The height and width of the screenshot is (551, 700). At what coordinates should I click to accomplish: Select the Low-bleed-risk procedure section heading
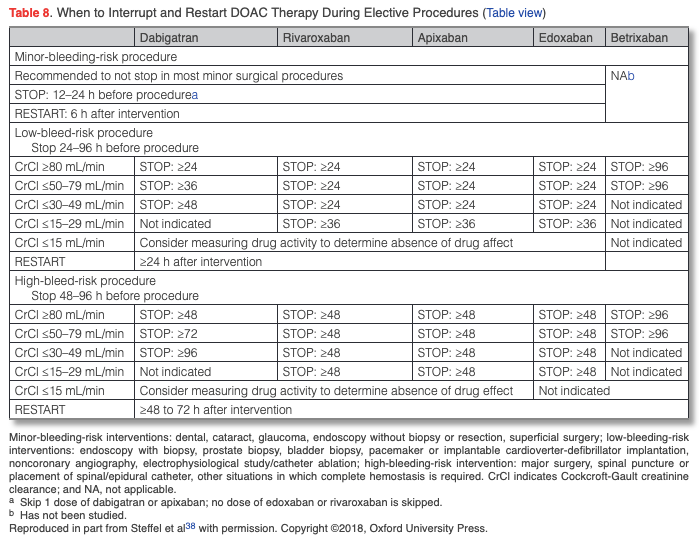point(85,132)
